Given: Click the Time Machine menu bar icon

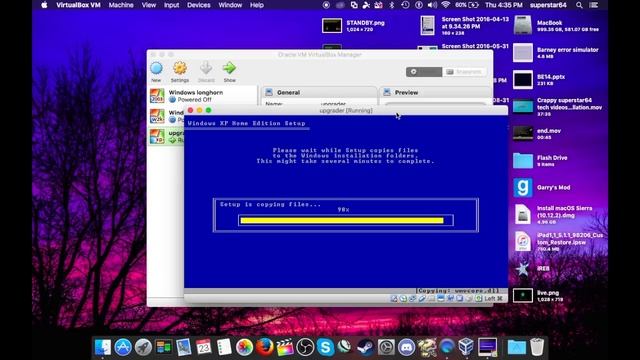Looking at the screenshot, I should coord(405,5).
